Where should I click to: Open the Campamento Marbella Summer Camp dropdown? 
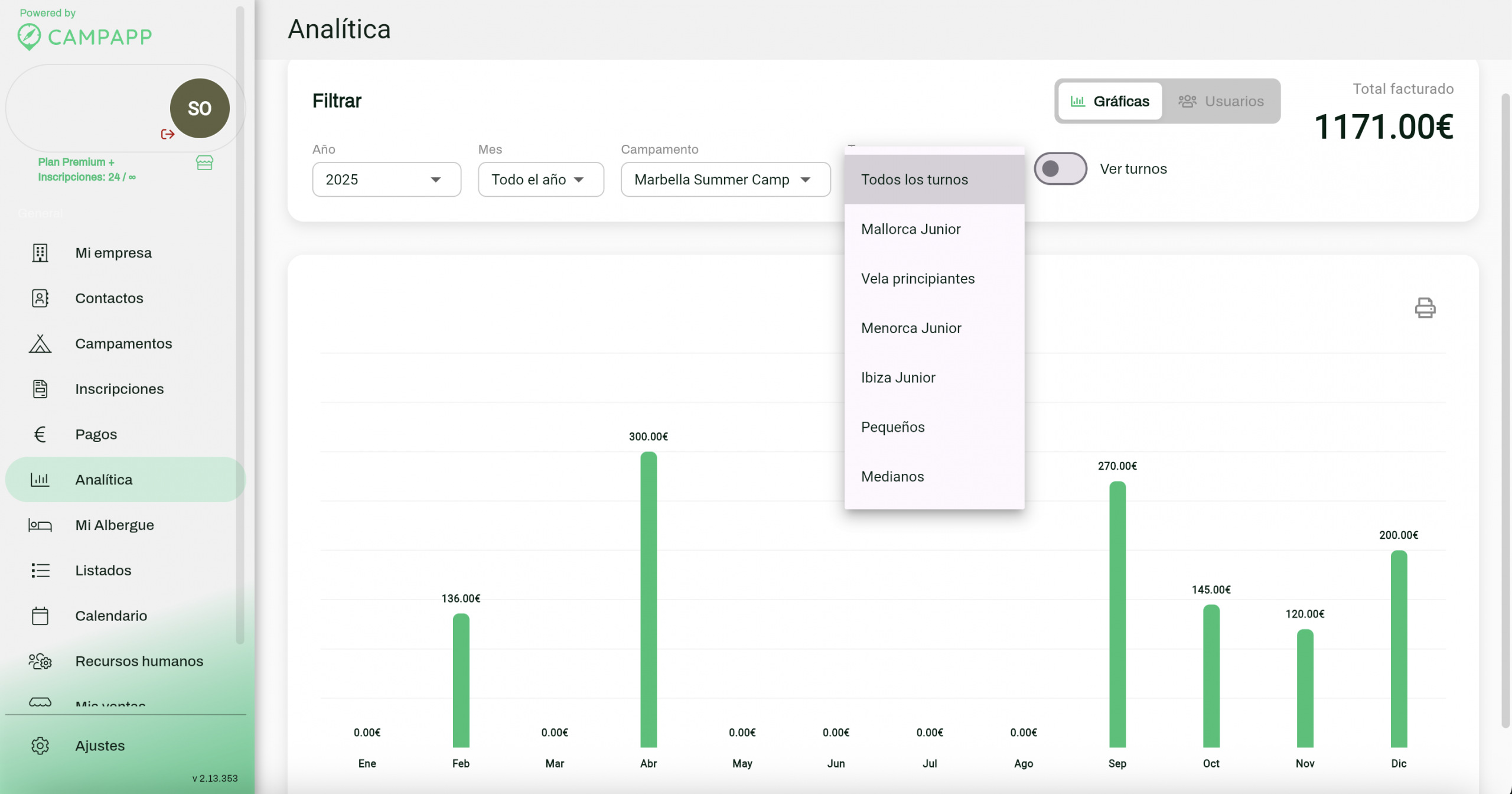tap(725, 180)
